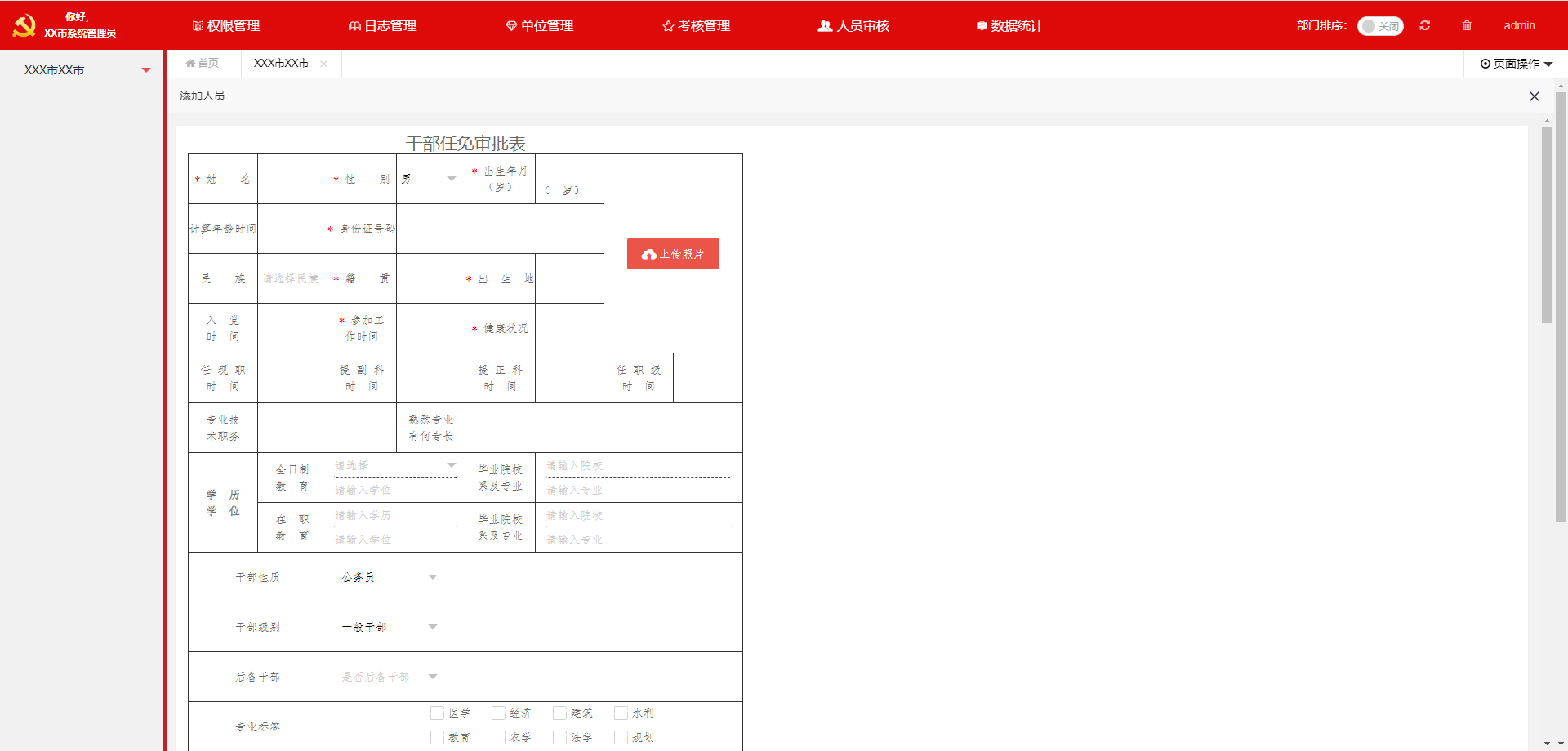Open 数据统计 menu
The height and width of the screenshot is (751, 1568).
click(x=1009, y=25)
